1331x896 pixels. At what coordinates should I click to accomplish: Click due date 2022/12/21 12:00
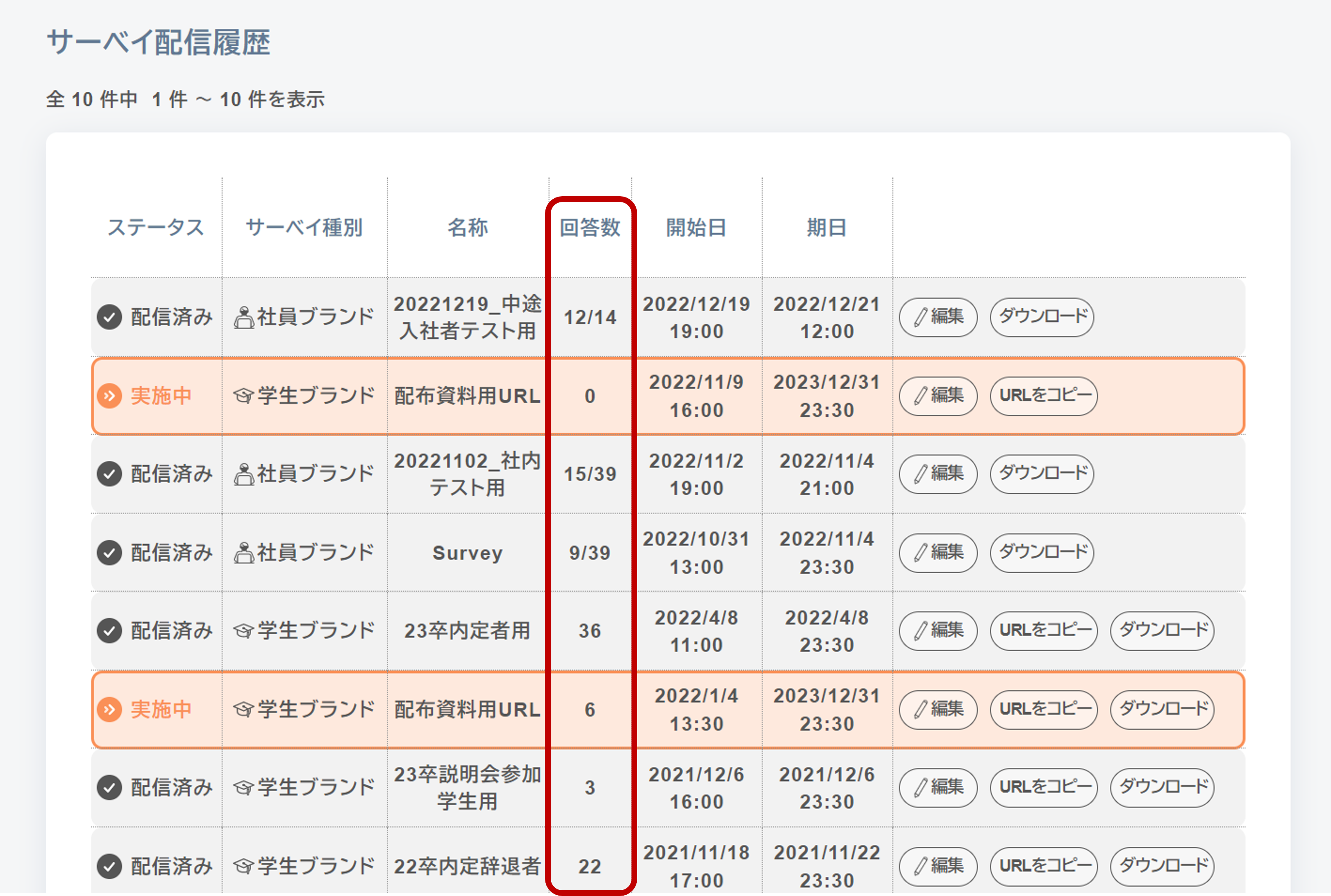(827, 317)
